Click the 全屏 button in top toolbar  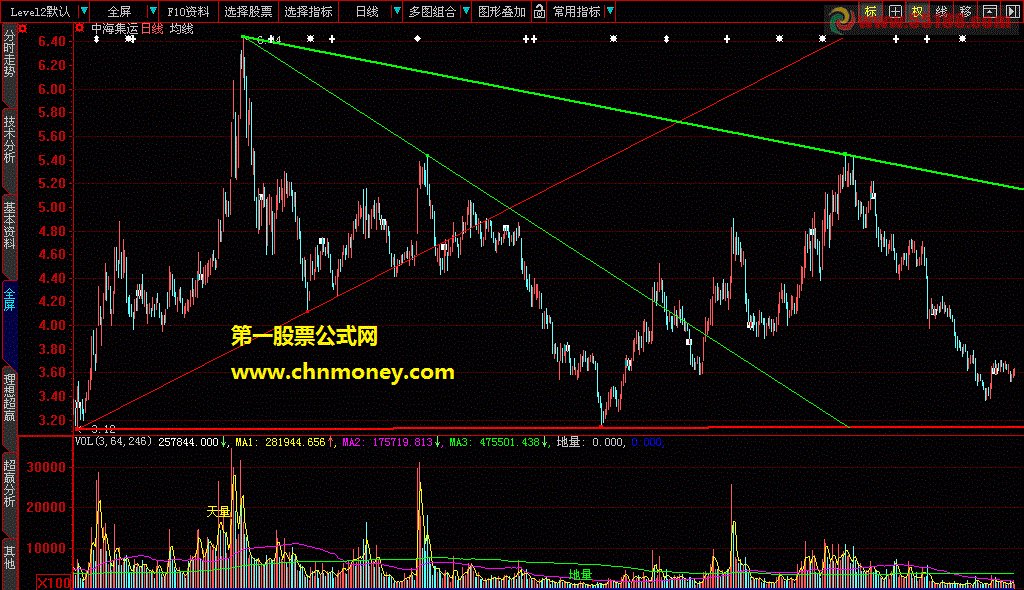coord(120,12)
